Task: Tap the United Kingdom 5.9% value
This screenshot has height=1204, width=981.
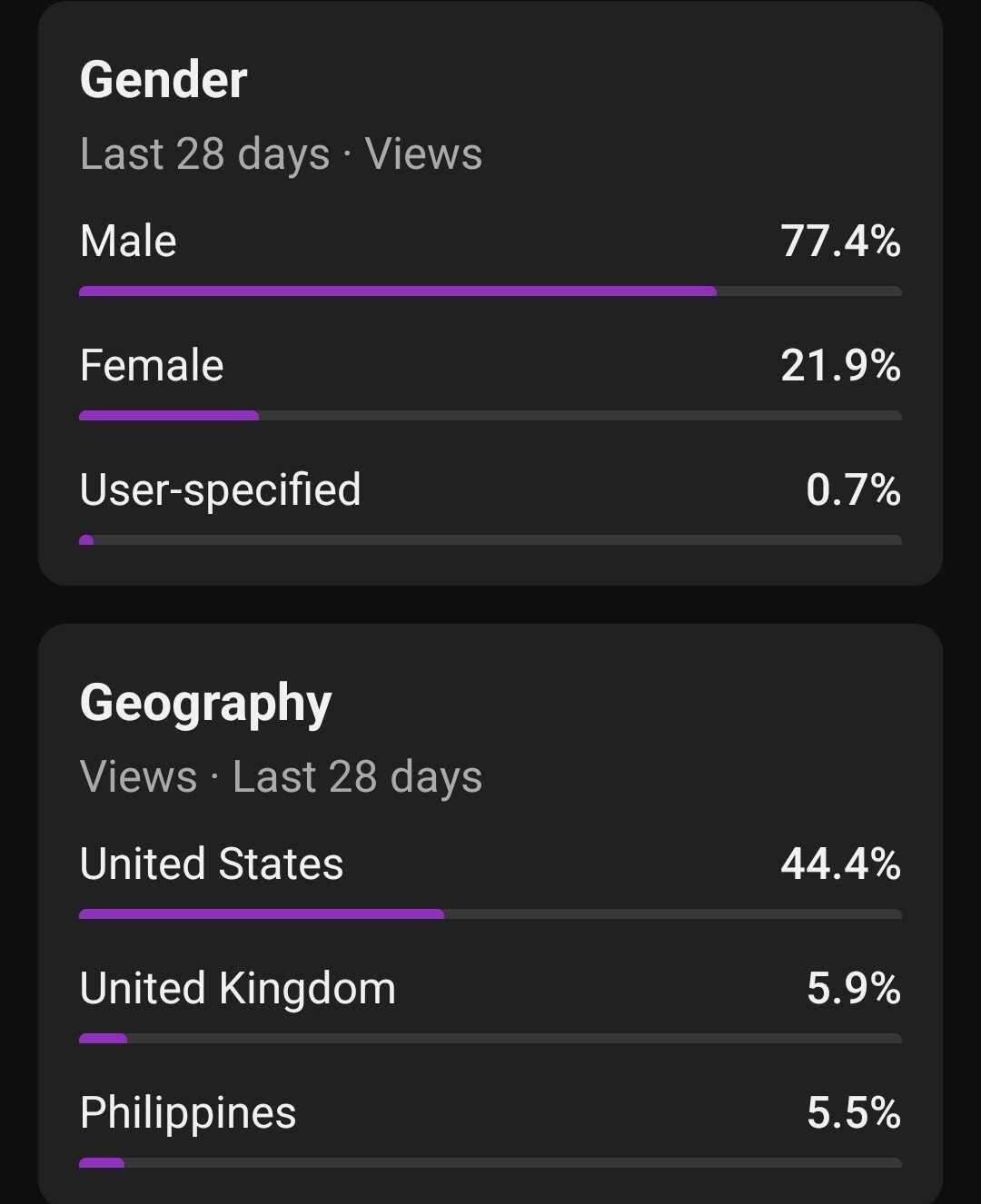Action: 853,989
